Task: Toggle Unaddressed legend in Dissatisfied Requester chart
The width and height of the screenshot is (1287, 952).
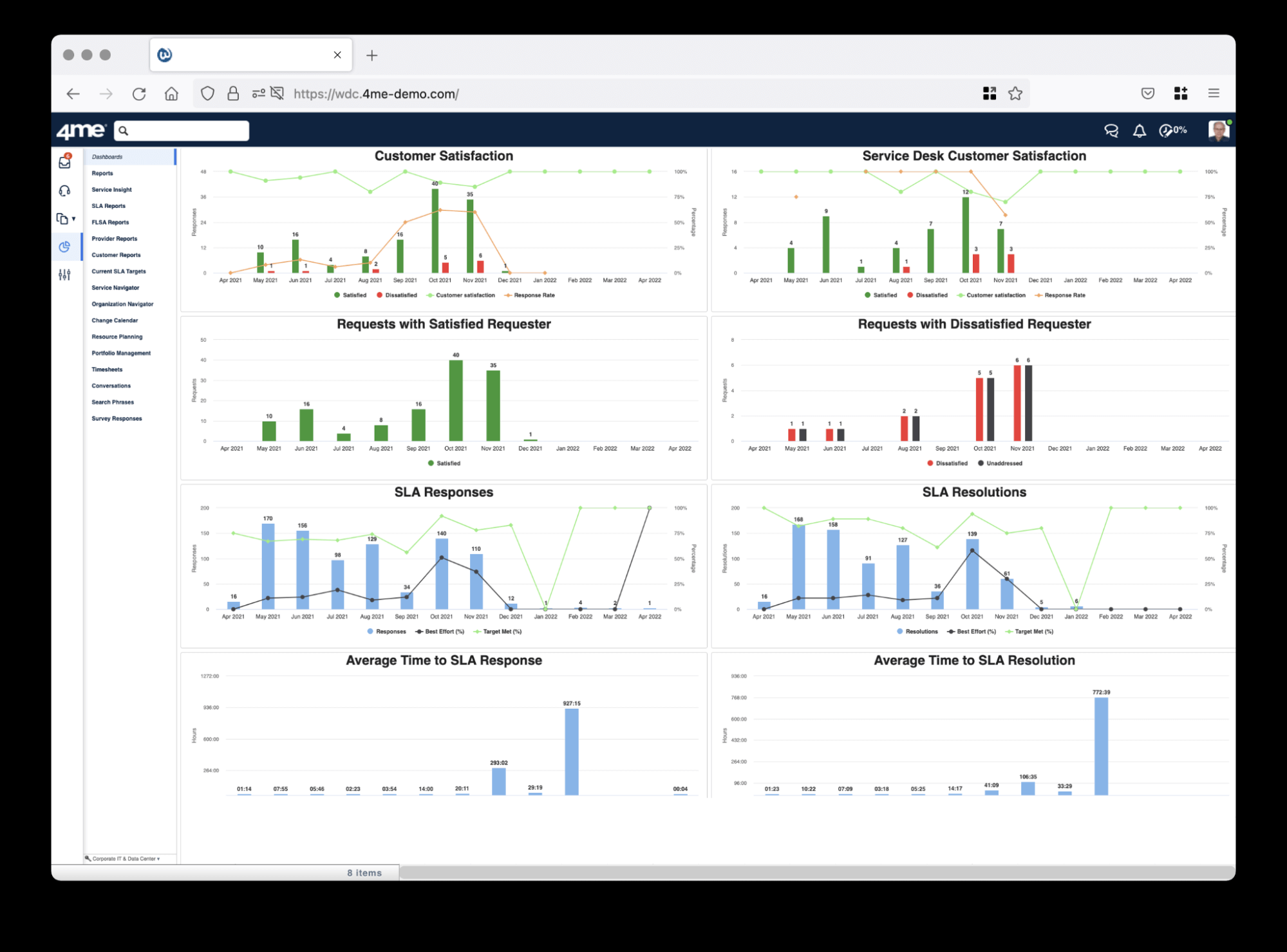Action: (x=1000, y=463)
